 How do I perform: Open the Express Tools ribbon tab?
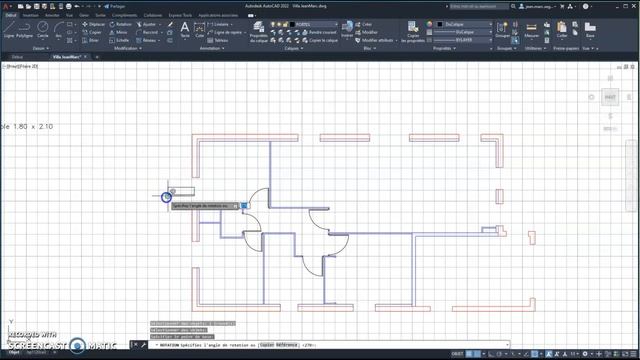tap(180, 16)
